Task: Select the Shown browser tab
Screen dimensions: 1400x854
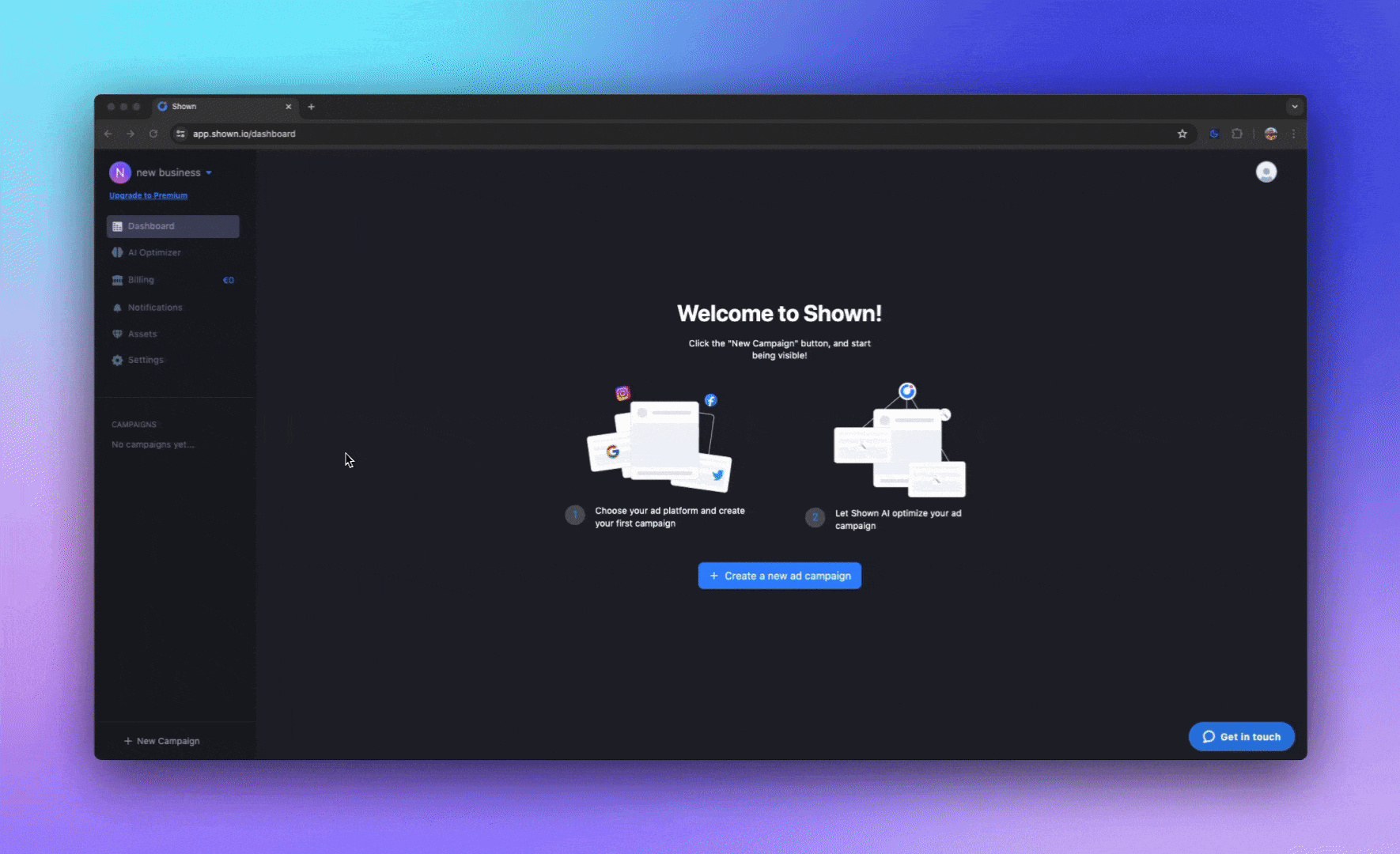Action: pyautogui.click(x=225, y=107)
